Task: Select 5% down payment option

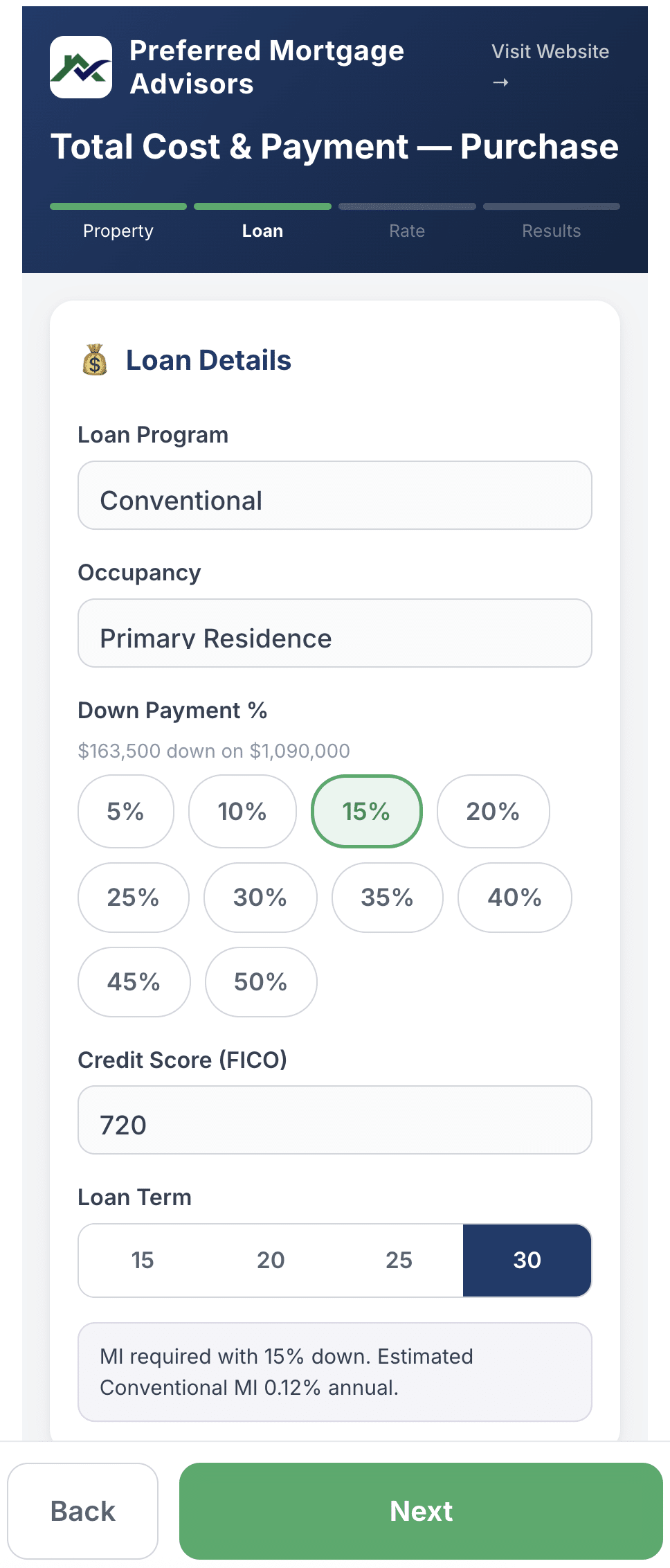Action: tap(126, 811)
